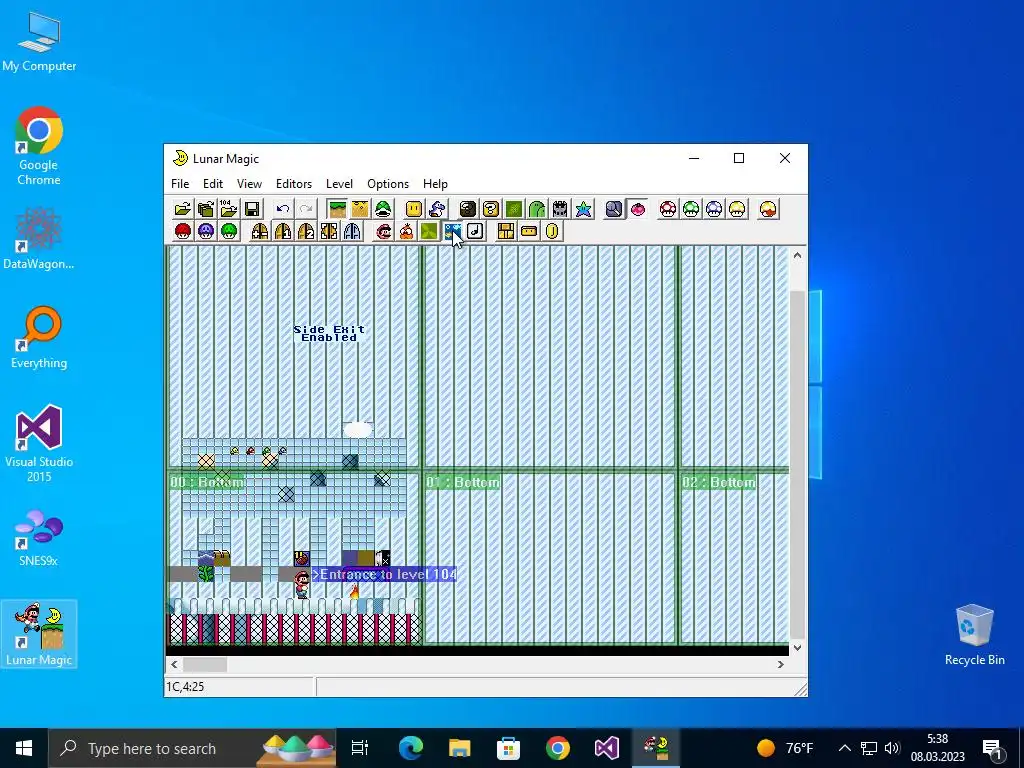Open the black block 8x8 editor
The width and height of the screenshot is (1024, 768).
pyautogui.click(x=468, y=209)
